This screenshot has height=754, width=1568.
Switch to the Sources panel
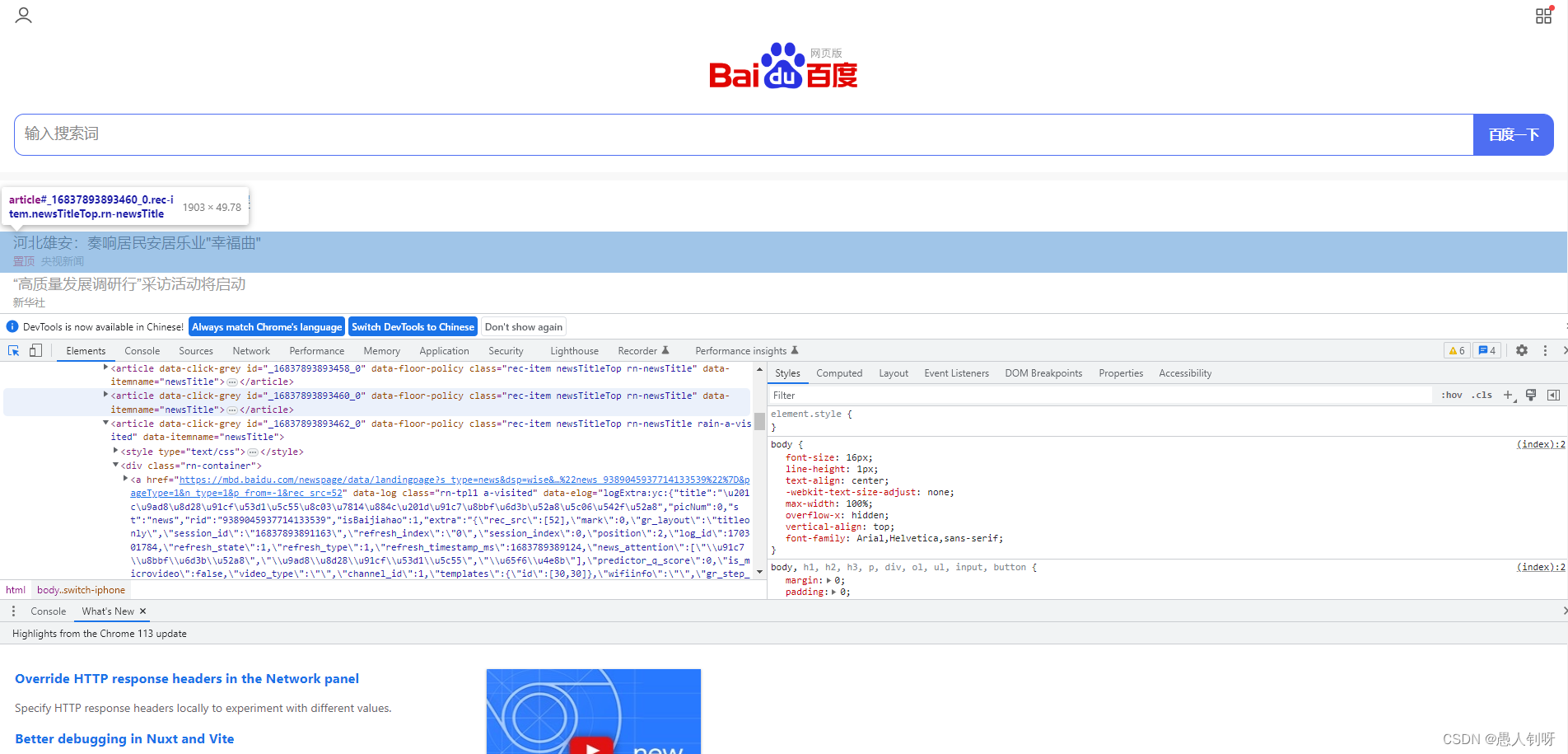[x=196, y=351]
